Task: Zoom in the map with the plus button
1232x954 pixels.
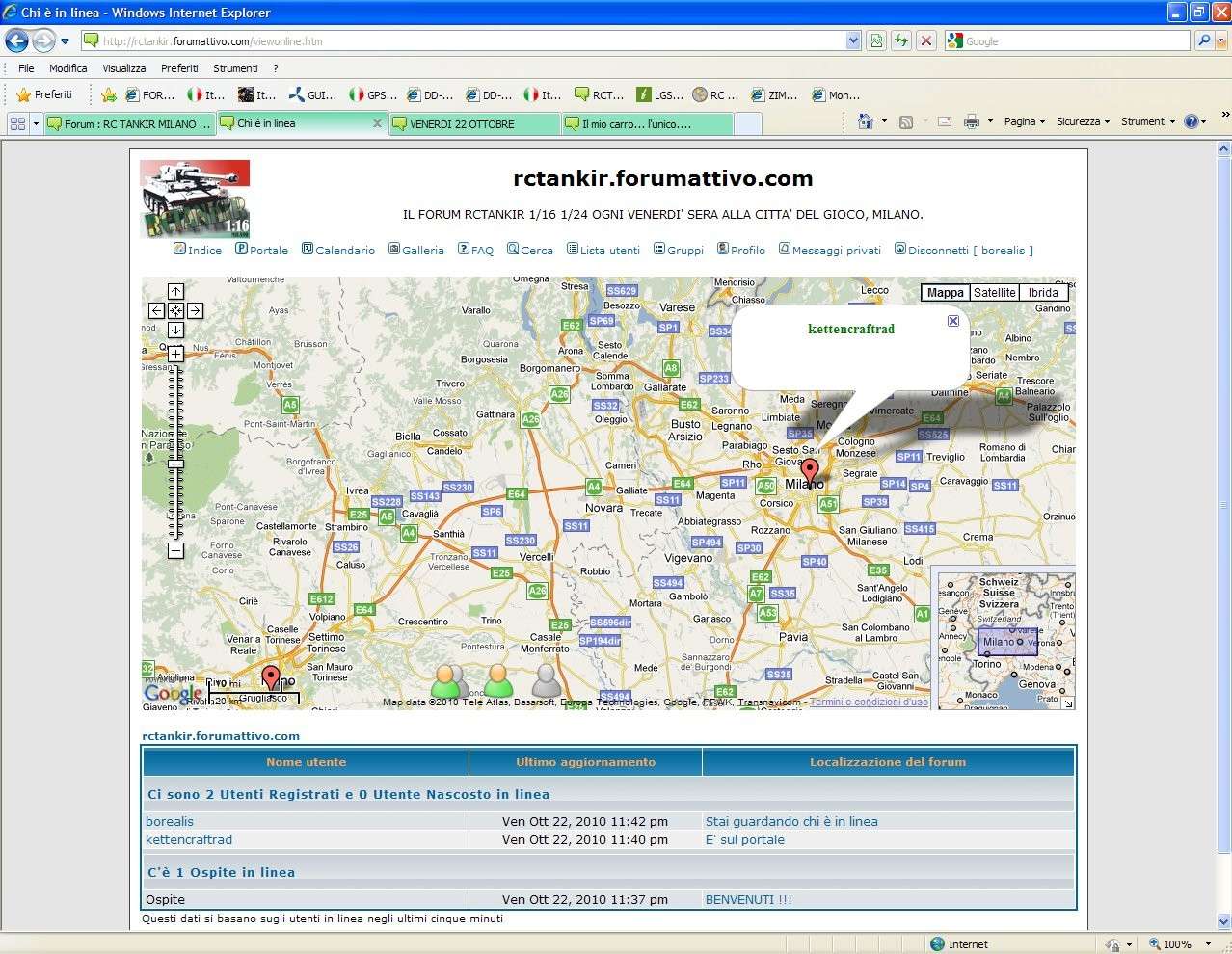Action: pyautogui.click(x=175, y=354)
